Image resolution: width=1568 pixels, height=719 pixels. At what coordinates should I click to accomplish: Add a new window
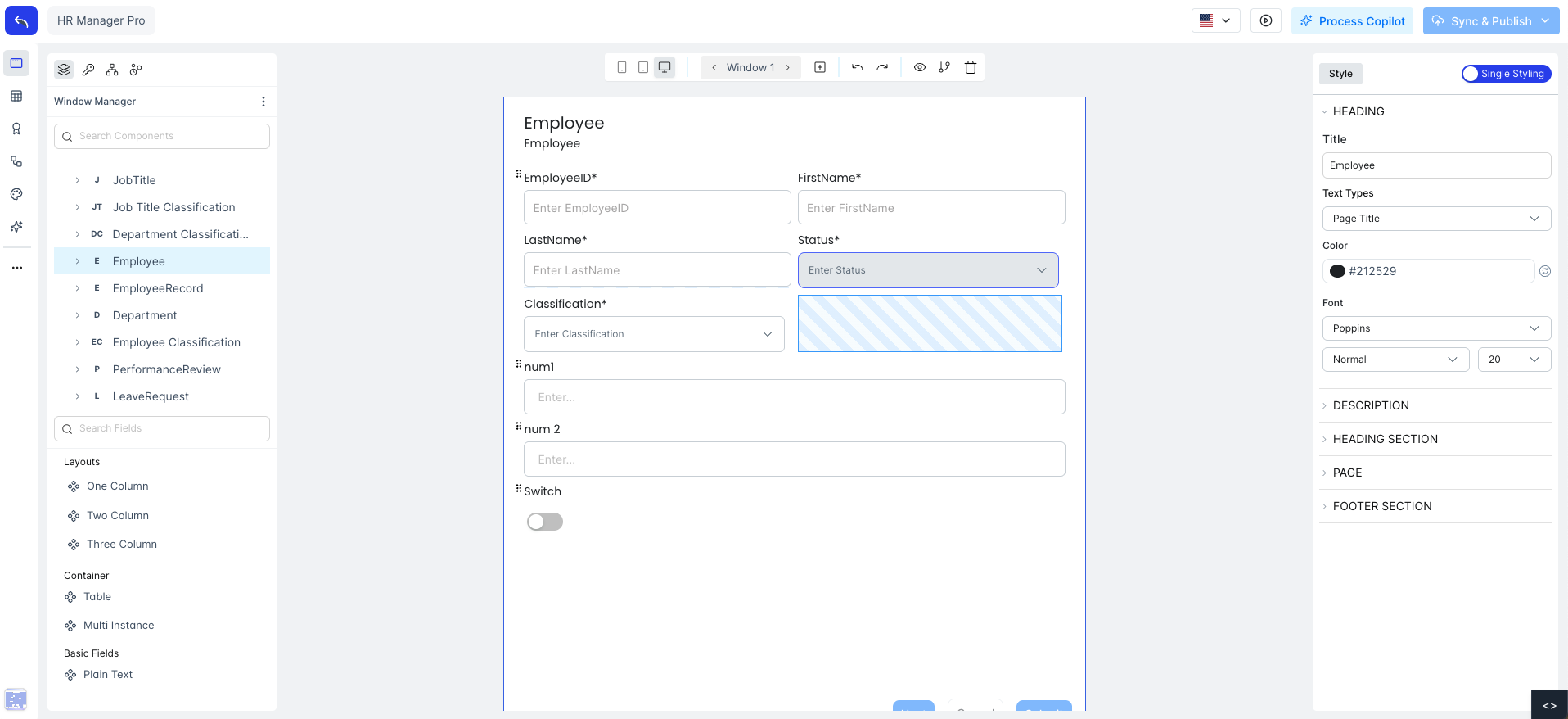[x=820, y=67]
